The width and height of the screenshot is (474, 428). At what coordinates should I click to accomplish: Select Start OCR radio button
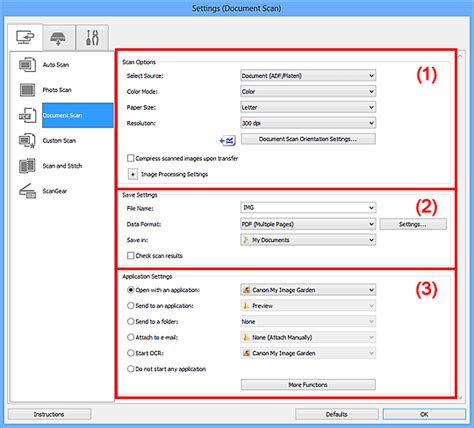(131, 353)
